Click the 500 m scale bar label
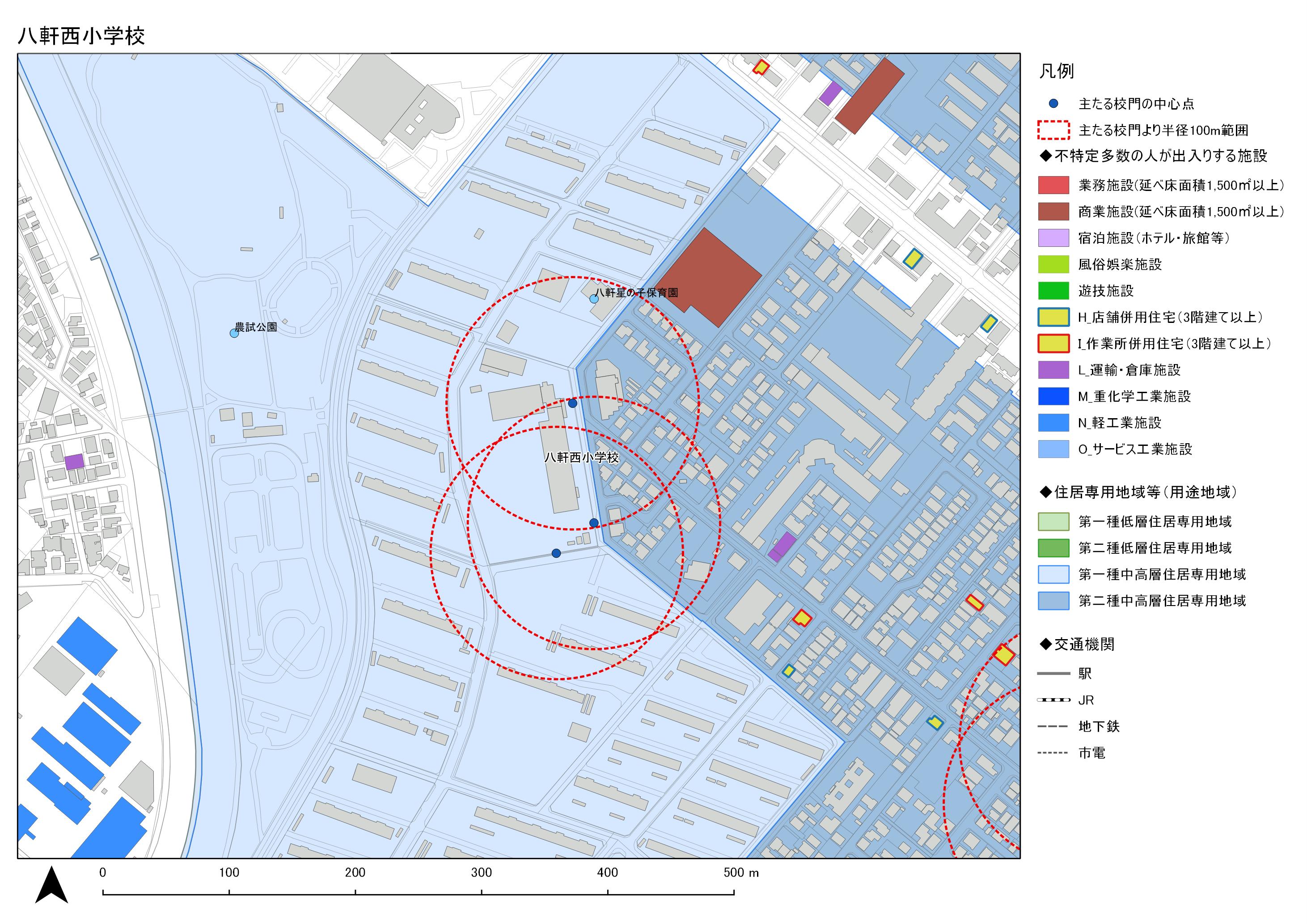1307x924 pixels. 741,873
